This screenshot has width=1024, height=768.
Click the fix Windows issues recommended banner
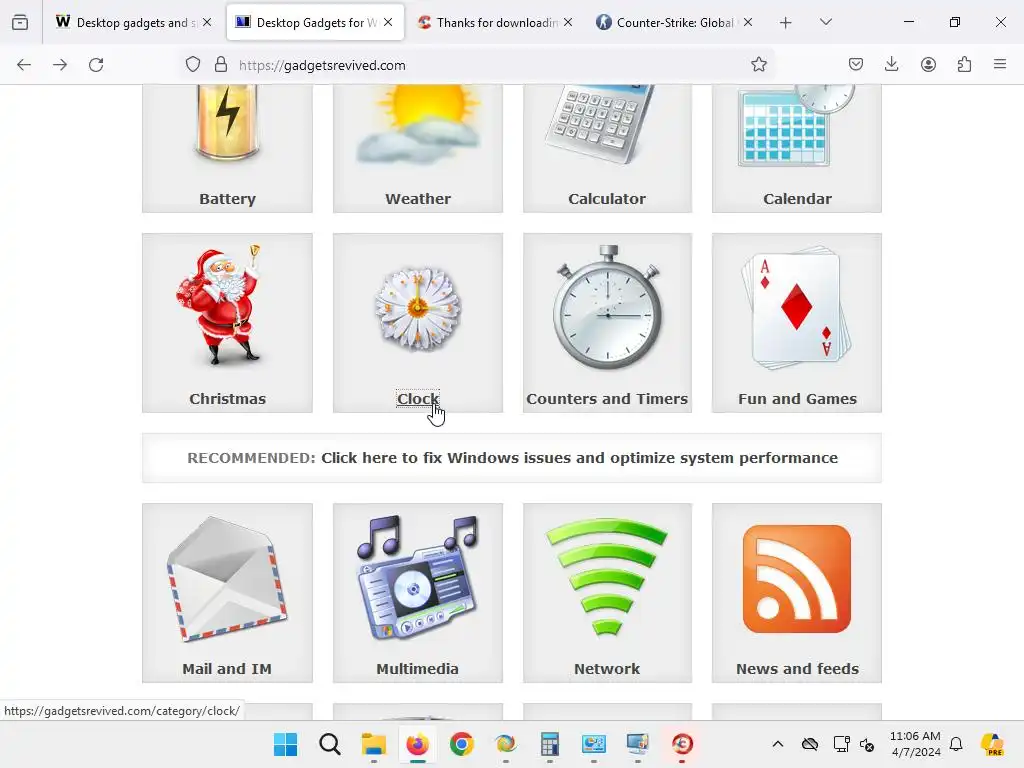[x=512, y=458]
